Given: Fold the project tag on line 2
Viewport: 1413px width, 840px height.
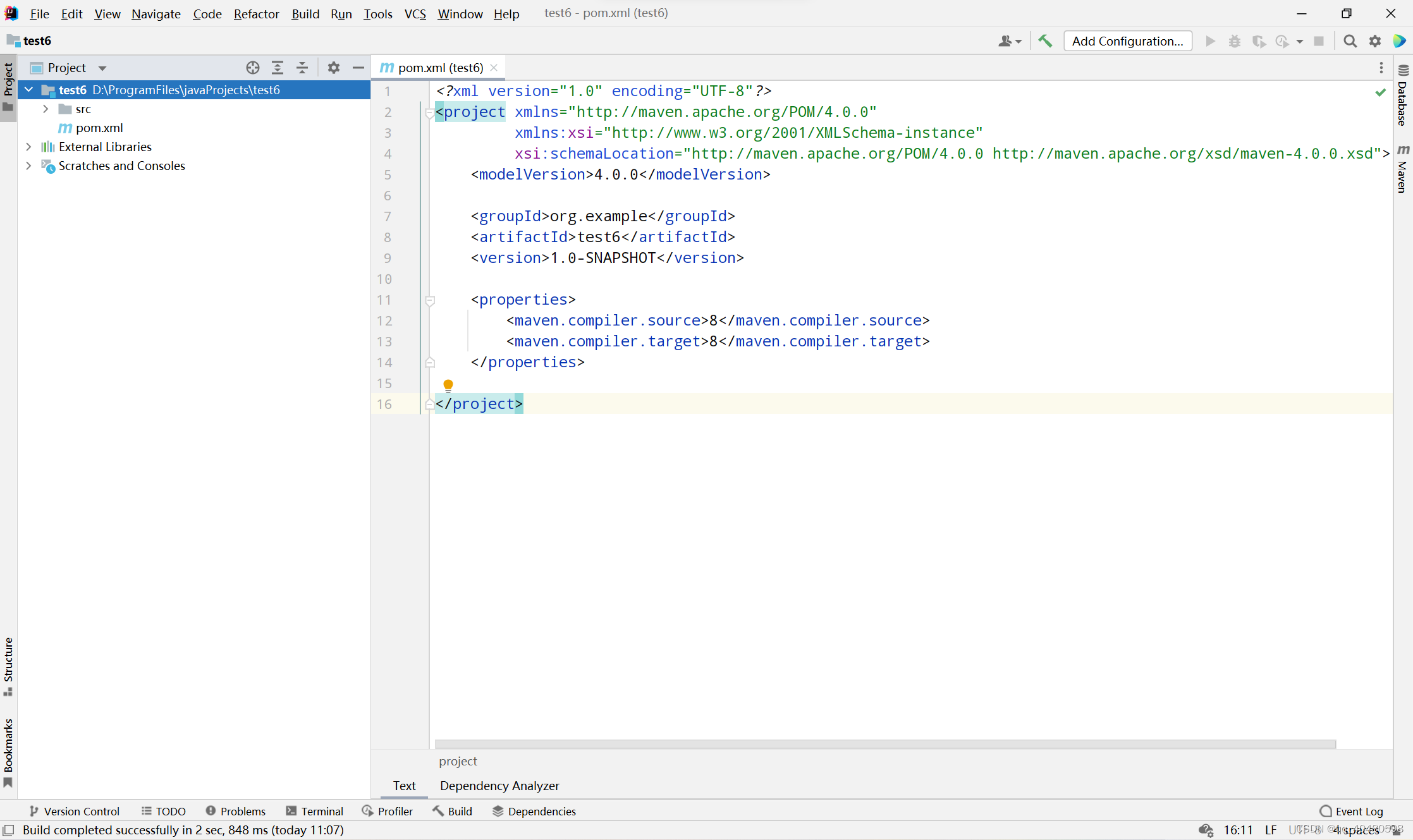Looking at the screenshot, I should [x=430, y=114].
